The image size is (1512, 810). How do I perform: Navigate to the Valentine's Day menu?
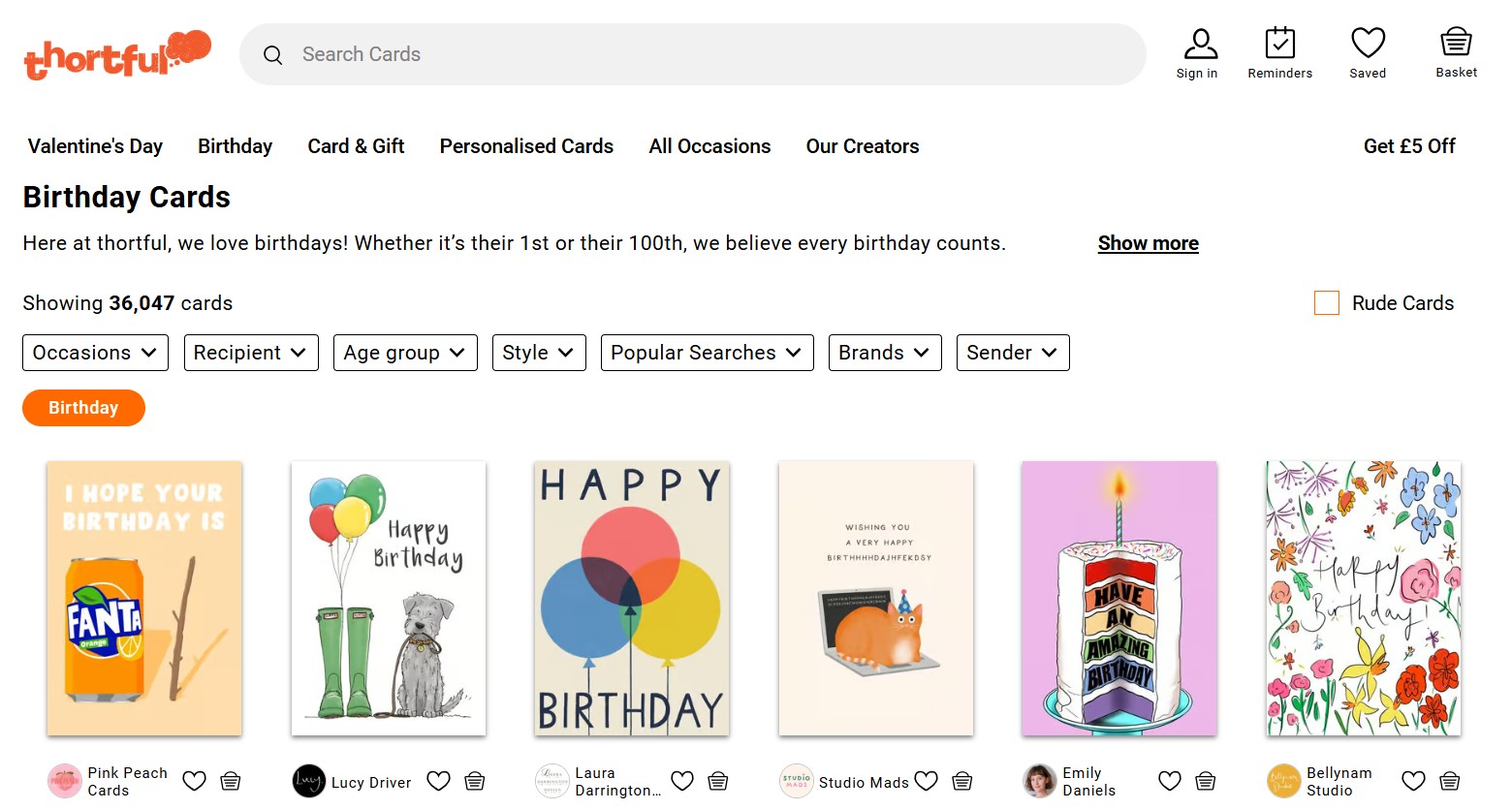94,145
